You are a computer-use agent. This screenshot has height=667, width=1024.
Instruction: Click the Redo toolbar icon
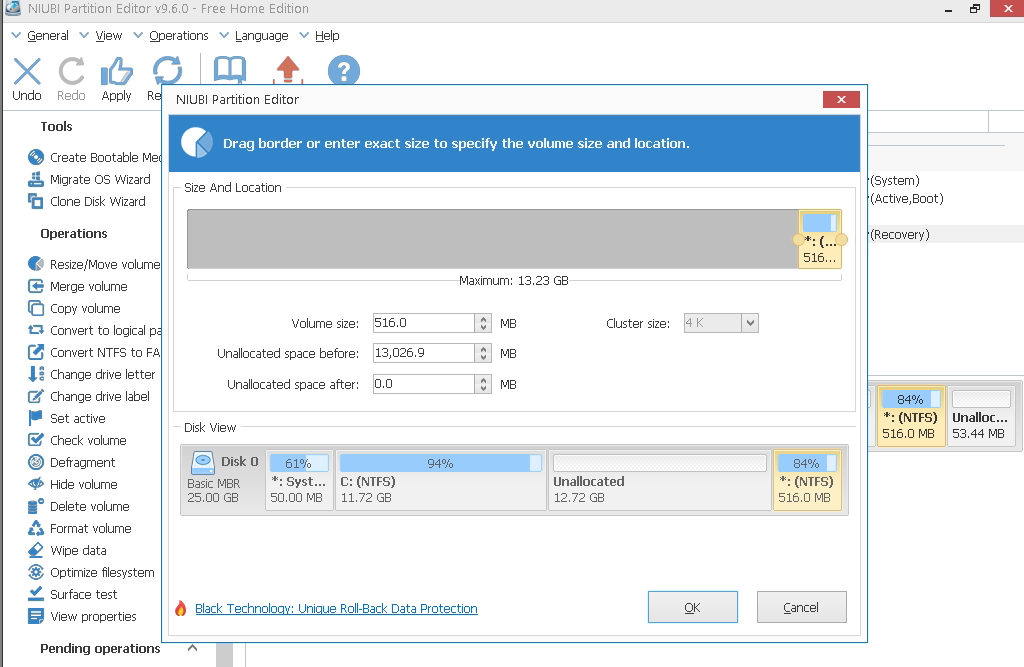coord(71,73)
